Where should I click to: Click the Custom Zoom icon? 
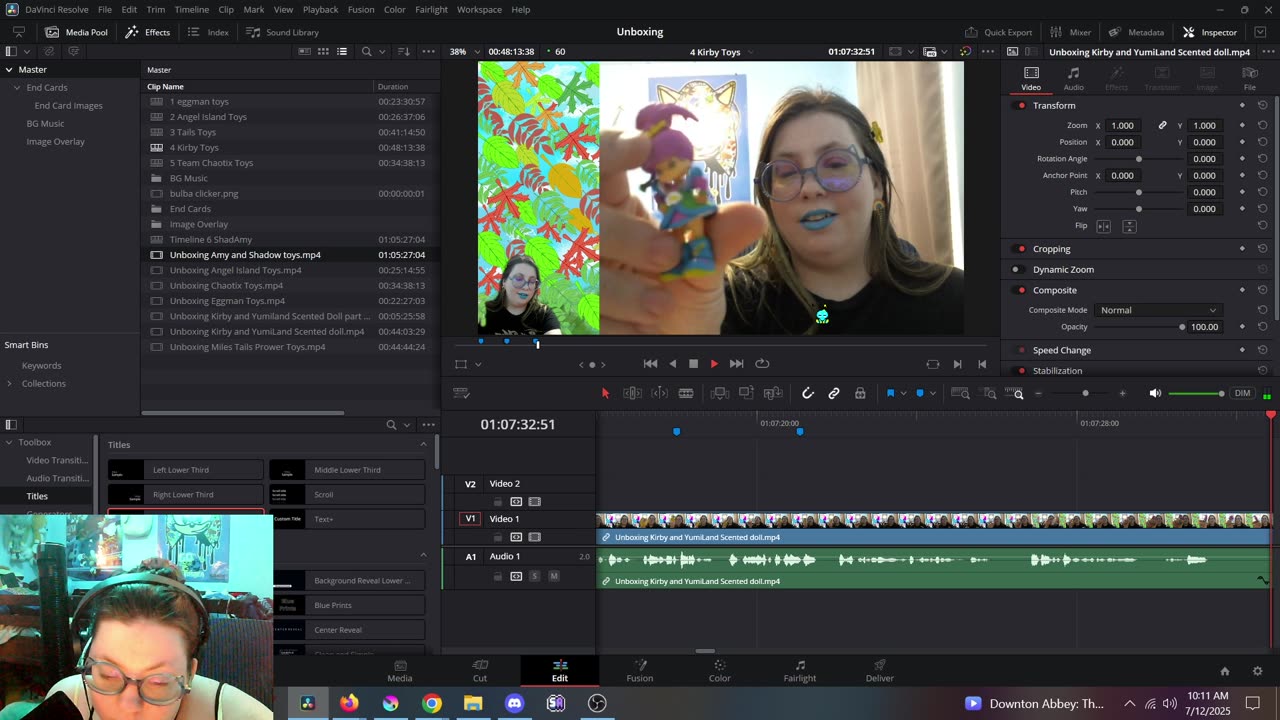tap(1015, 393)
